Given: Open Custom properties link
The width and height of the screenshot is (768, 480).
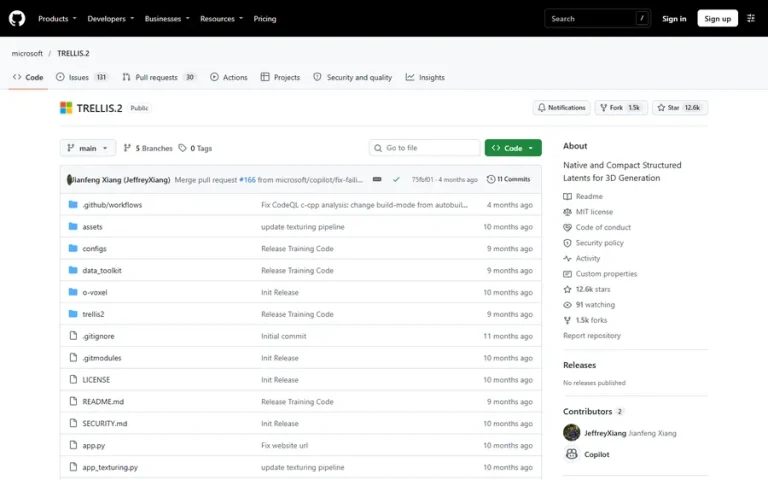Looking at the screenshot, I should coord(600,274).
